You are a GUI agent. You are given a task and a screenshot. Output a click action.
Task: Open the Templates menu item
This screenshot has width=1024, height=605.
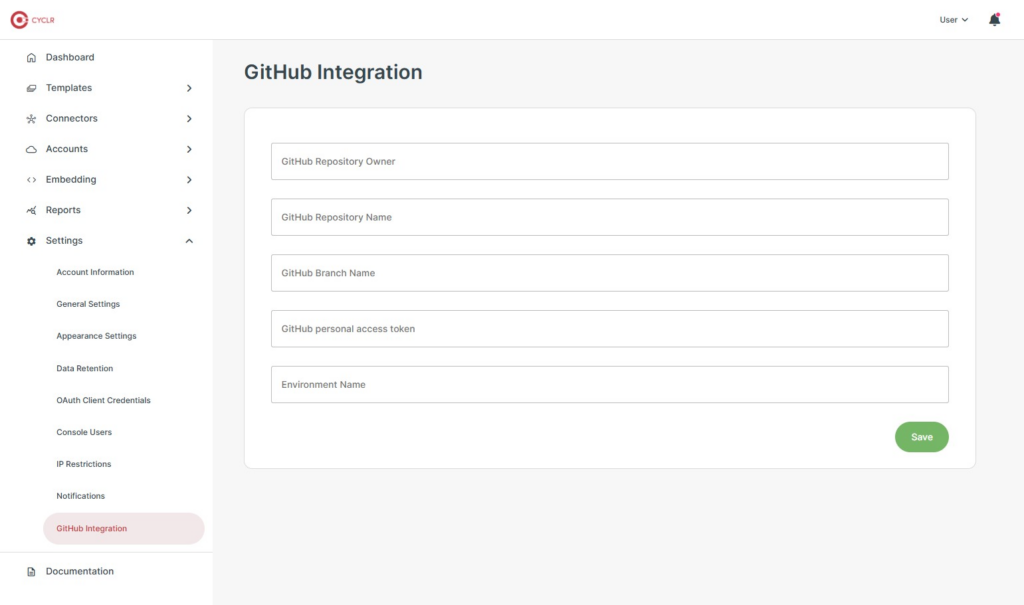coord(69,88)
